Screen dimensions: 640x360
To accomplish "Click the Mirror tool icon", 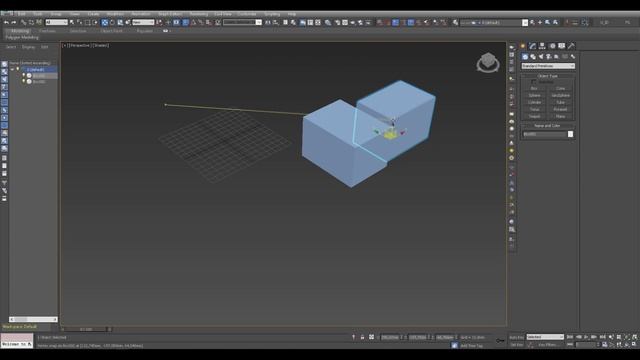I will pos(268,22).
